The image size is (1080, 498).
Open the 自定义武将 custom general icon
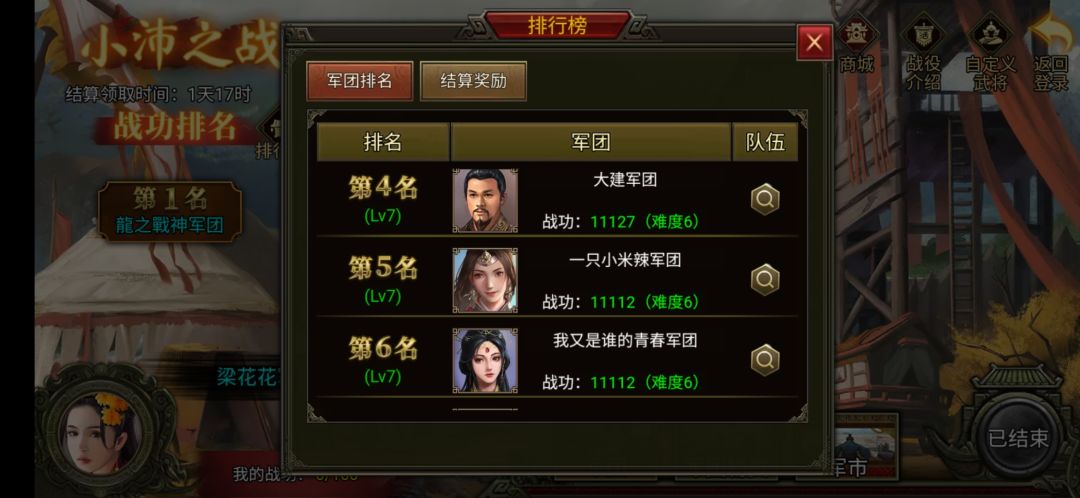coord(990,55)
